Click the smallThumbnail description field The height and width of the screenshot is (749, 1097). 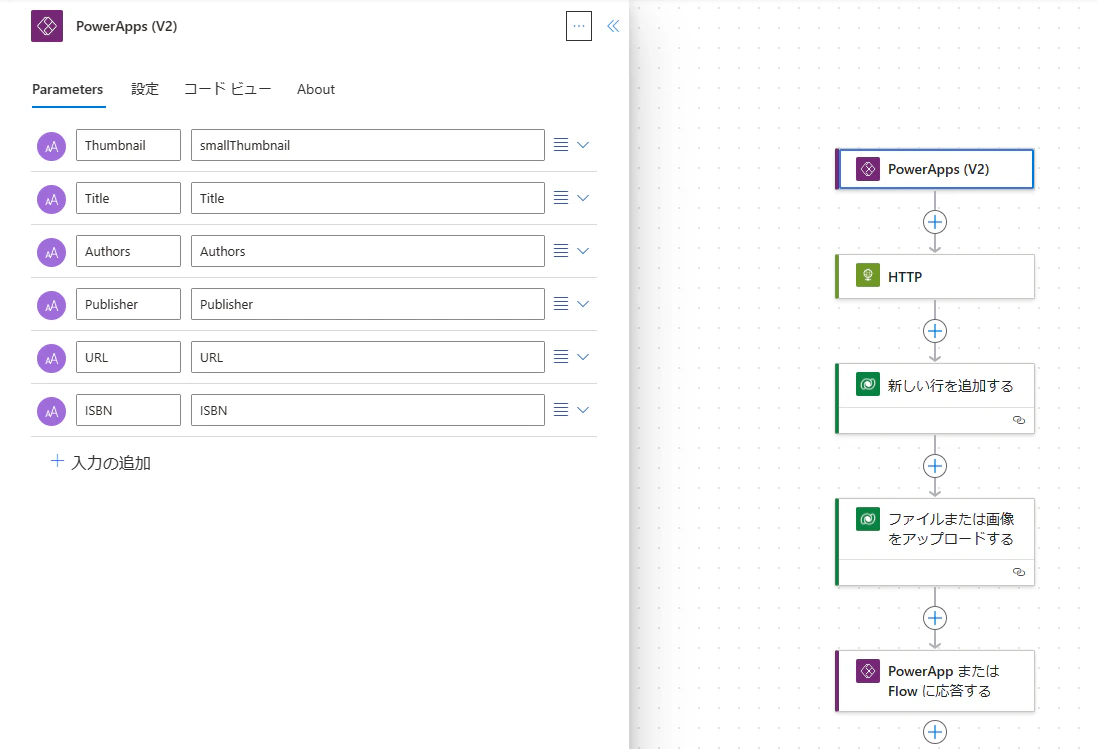(x=367, y=145)
